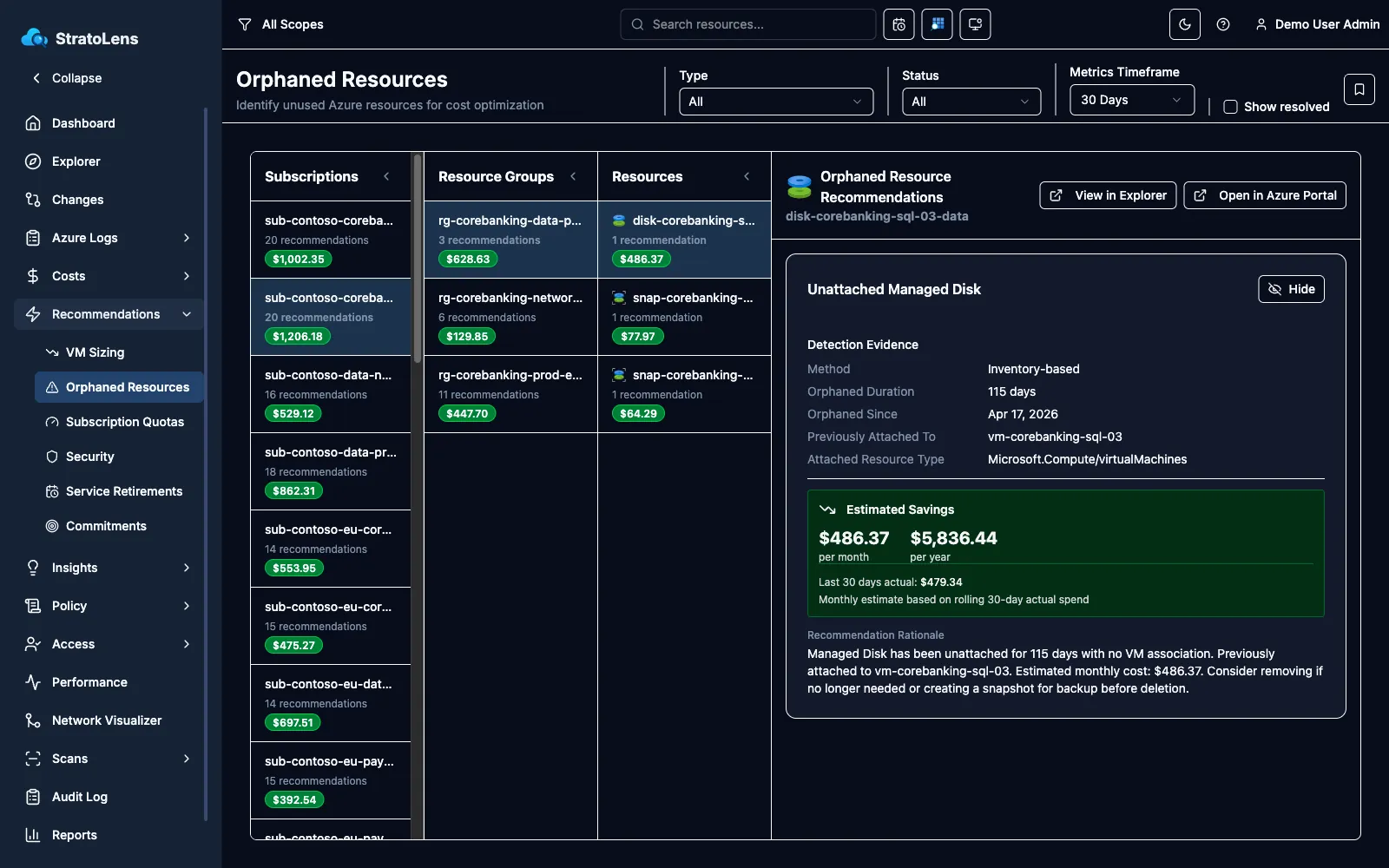Image resolution: width=1389 pixels, height=868 pixels.
Task: Click the grid apps icon in top bar
Action: pyautogui.click(x=937, y=24)
